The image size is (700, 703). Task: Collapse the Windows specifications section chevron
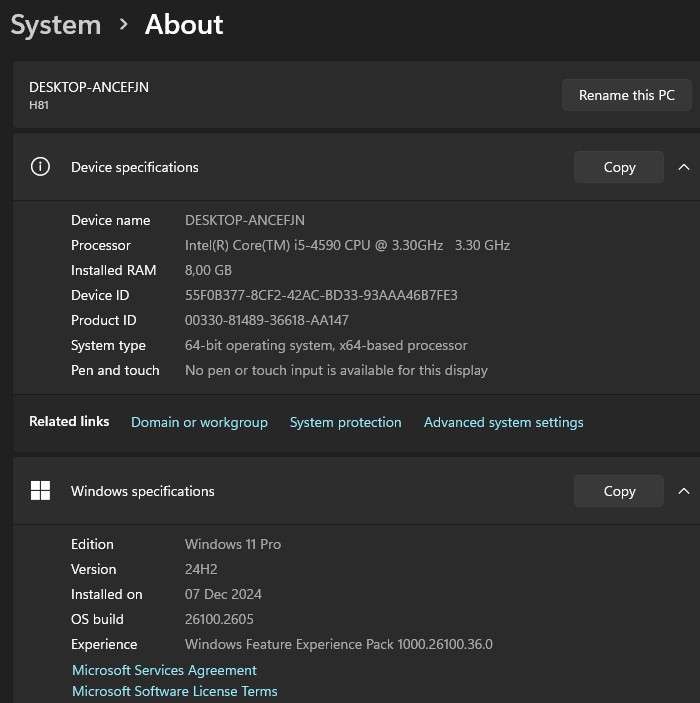683,491
